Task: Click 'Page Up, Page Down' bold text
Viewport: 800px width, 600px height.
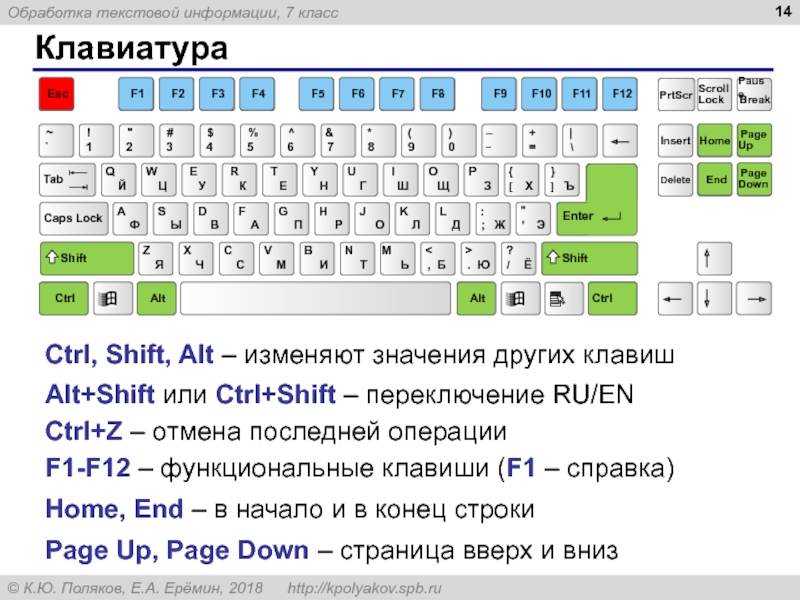Action: click(x=177, y=551)
